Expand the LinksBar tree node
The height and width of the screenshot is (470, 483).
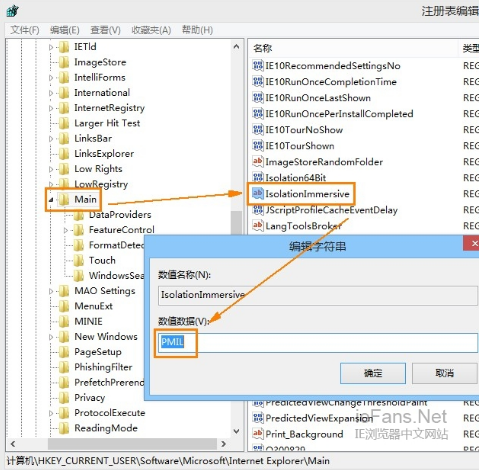(51, 138)
